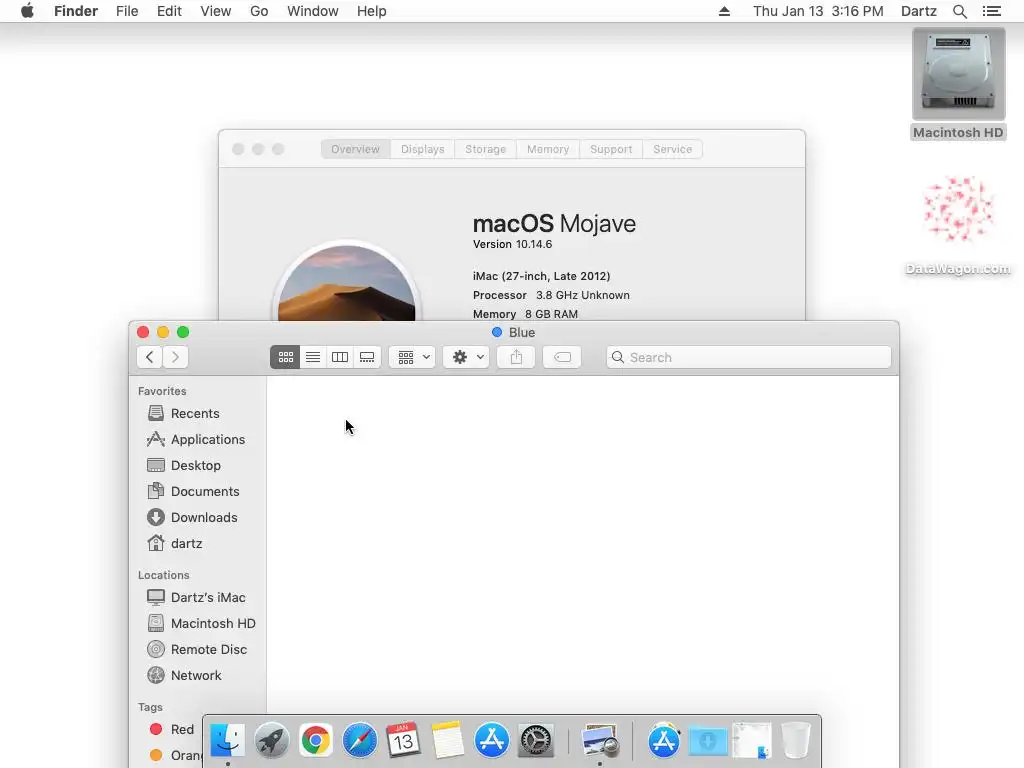Click the date and time in the menu bar

pos(818,11)
